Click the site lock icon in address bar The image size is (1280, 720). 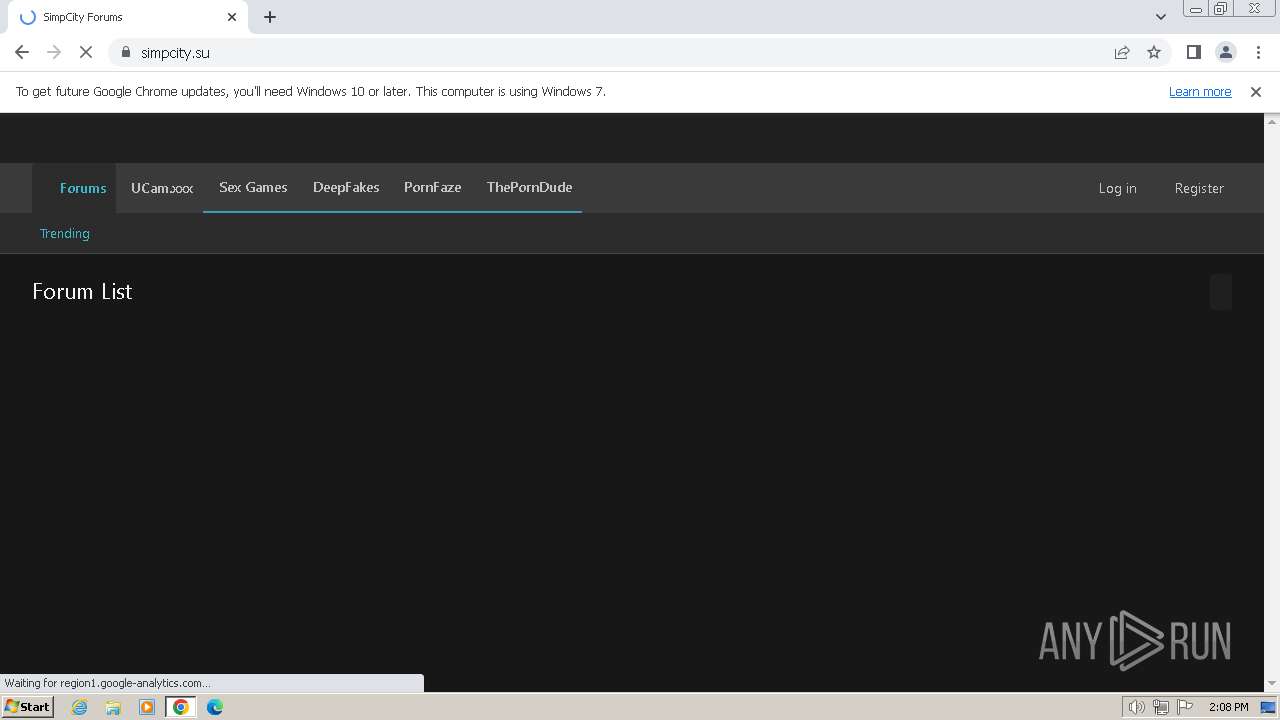126,52
